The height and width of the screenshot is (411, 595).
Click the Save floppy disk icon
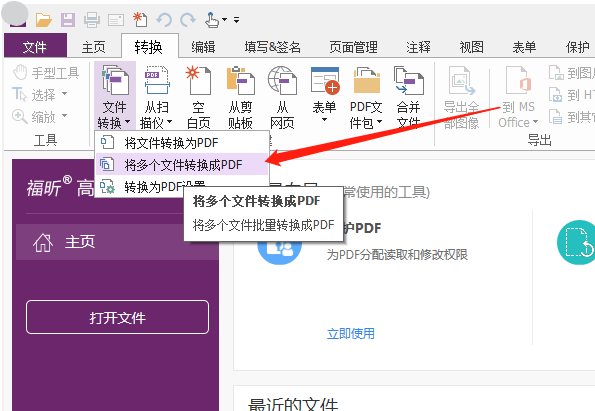(x=68, y=19)
